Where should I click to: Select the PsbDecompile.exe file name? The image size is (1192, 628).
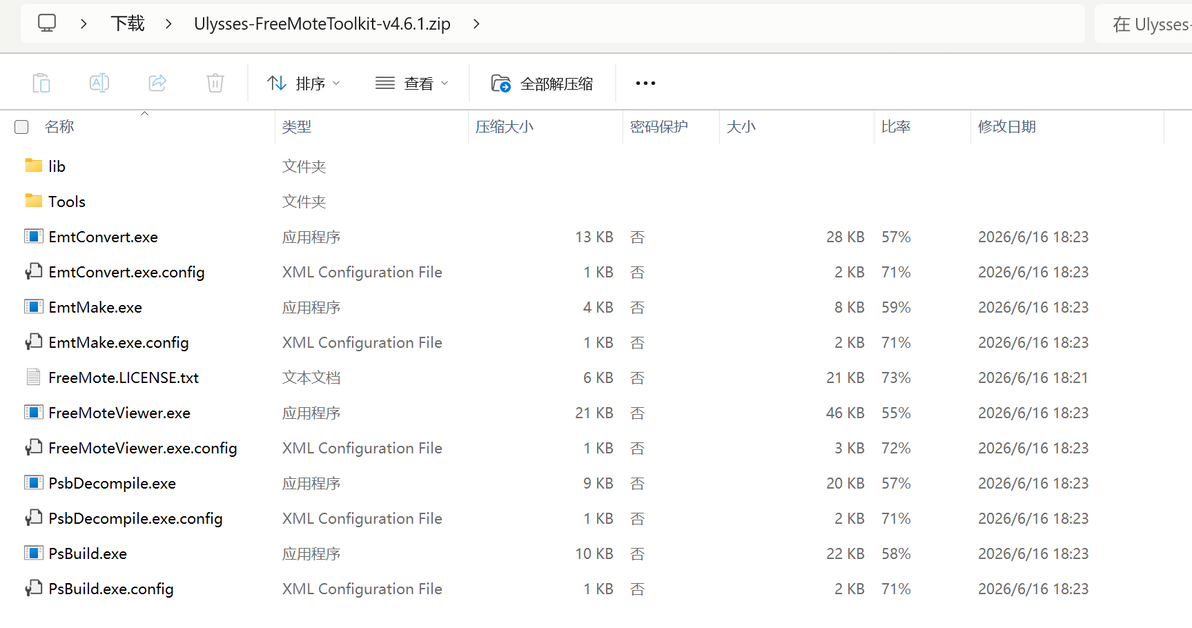112,484
